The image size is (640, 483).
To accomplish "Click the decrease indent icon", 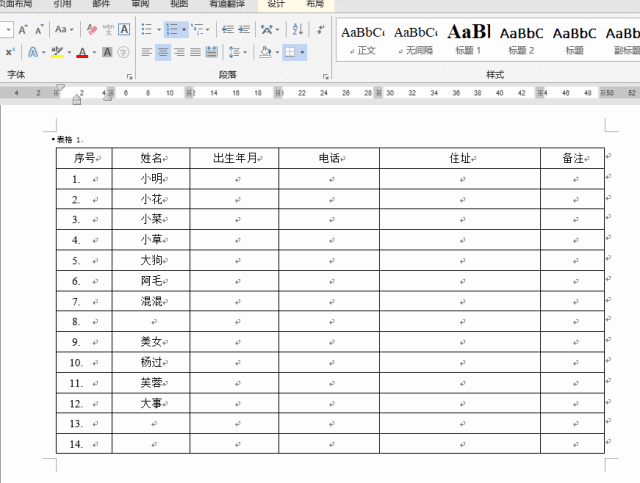I will point(228,30).
